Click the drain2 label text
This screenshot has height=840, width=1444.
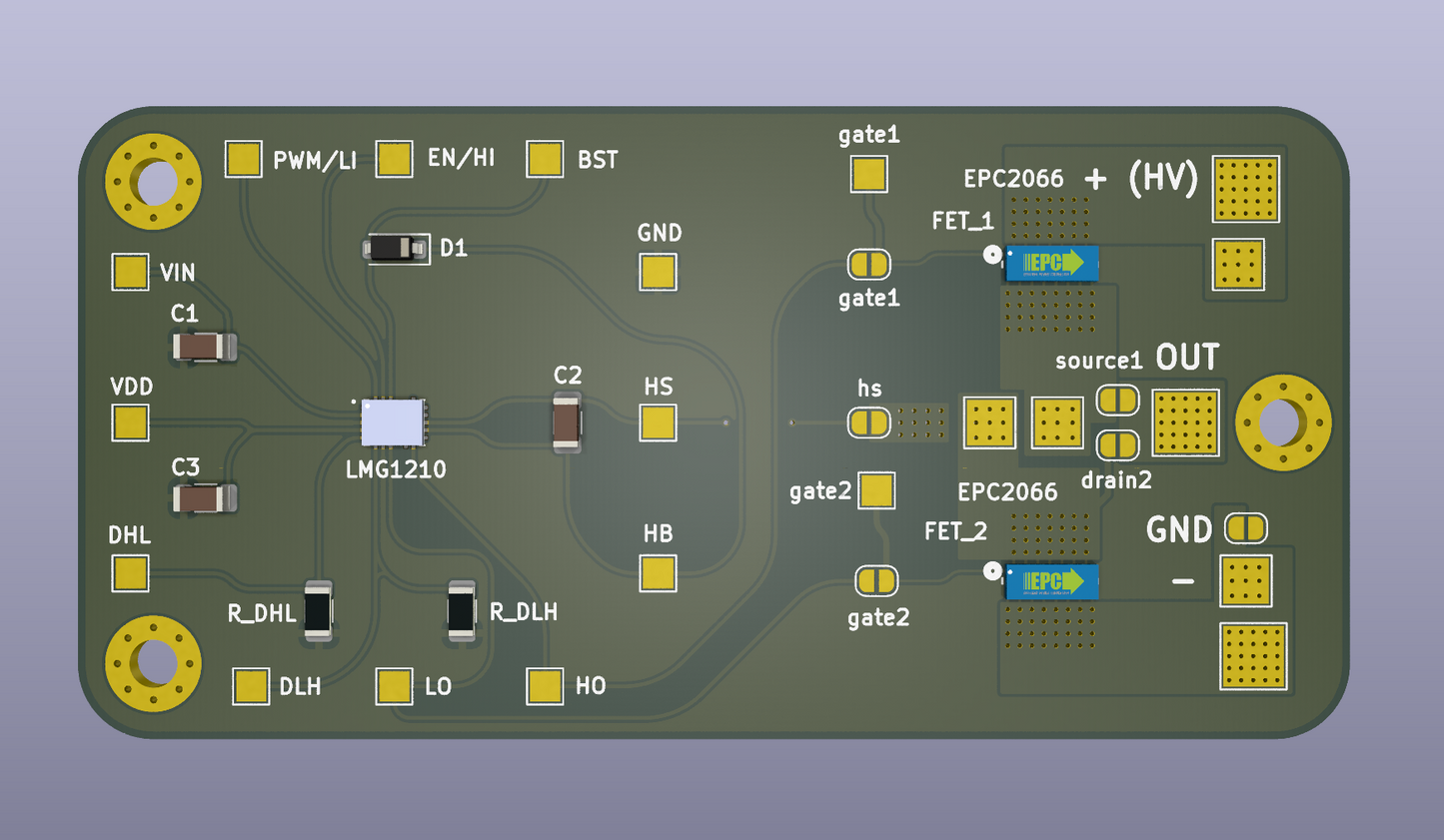point(1116,480)
